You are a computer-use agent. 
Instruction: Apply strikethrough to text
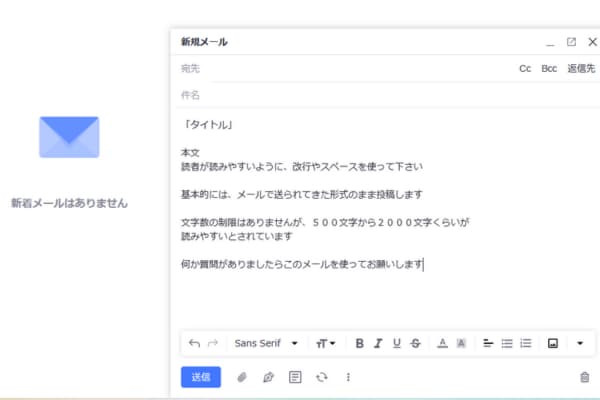(415, 343)
